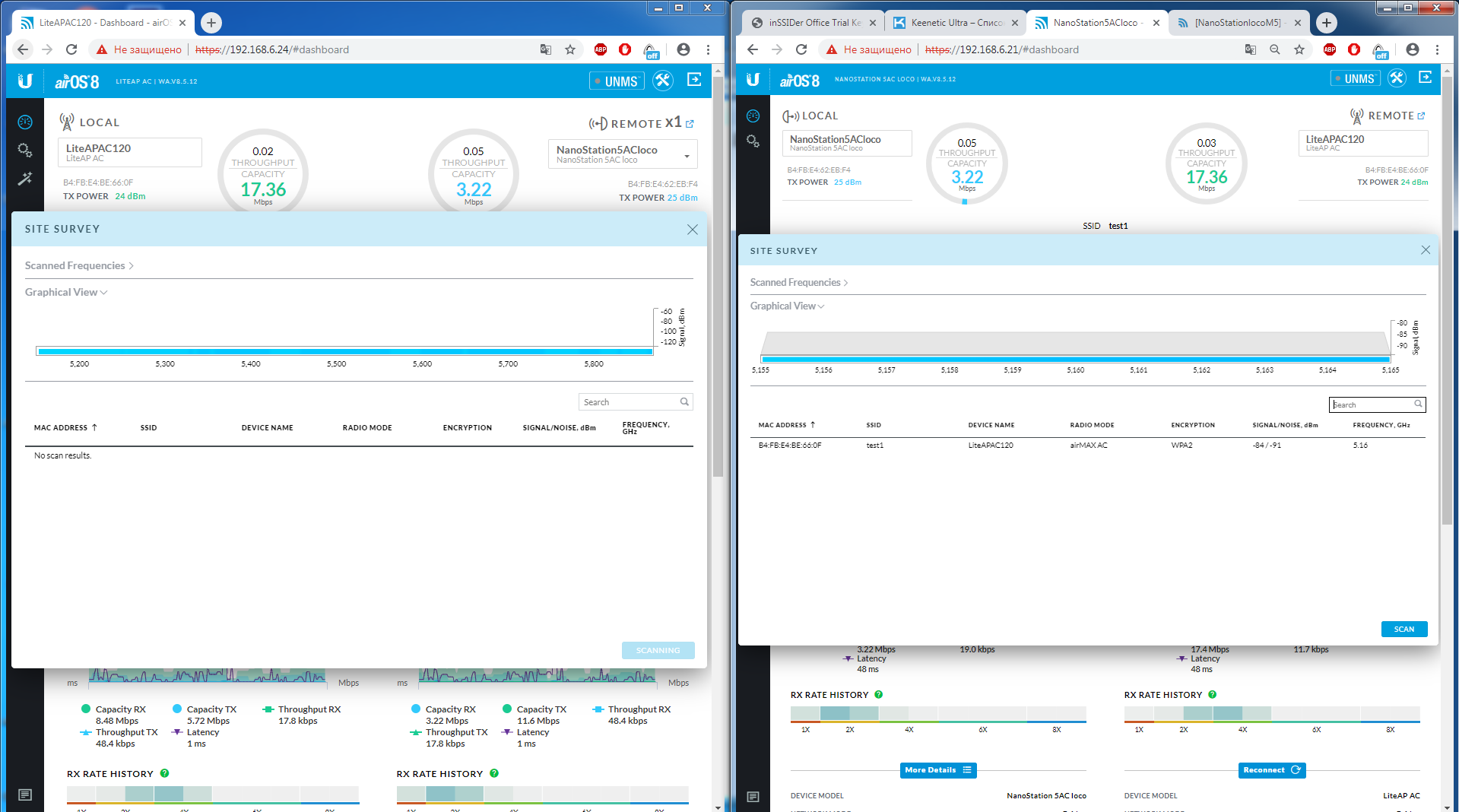1459x812 pixels.
Task: Open wizard wand sidebar icon in left window
Action: (x=25, y=179)
